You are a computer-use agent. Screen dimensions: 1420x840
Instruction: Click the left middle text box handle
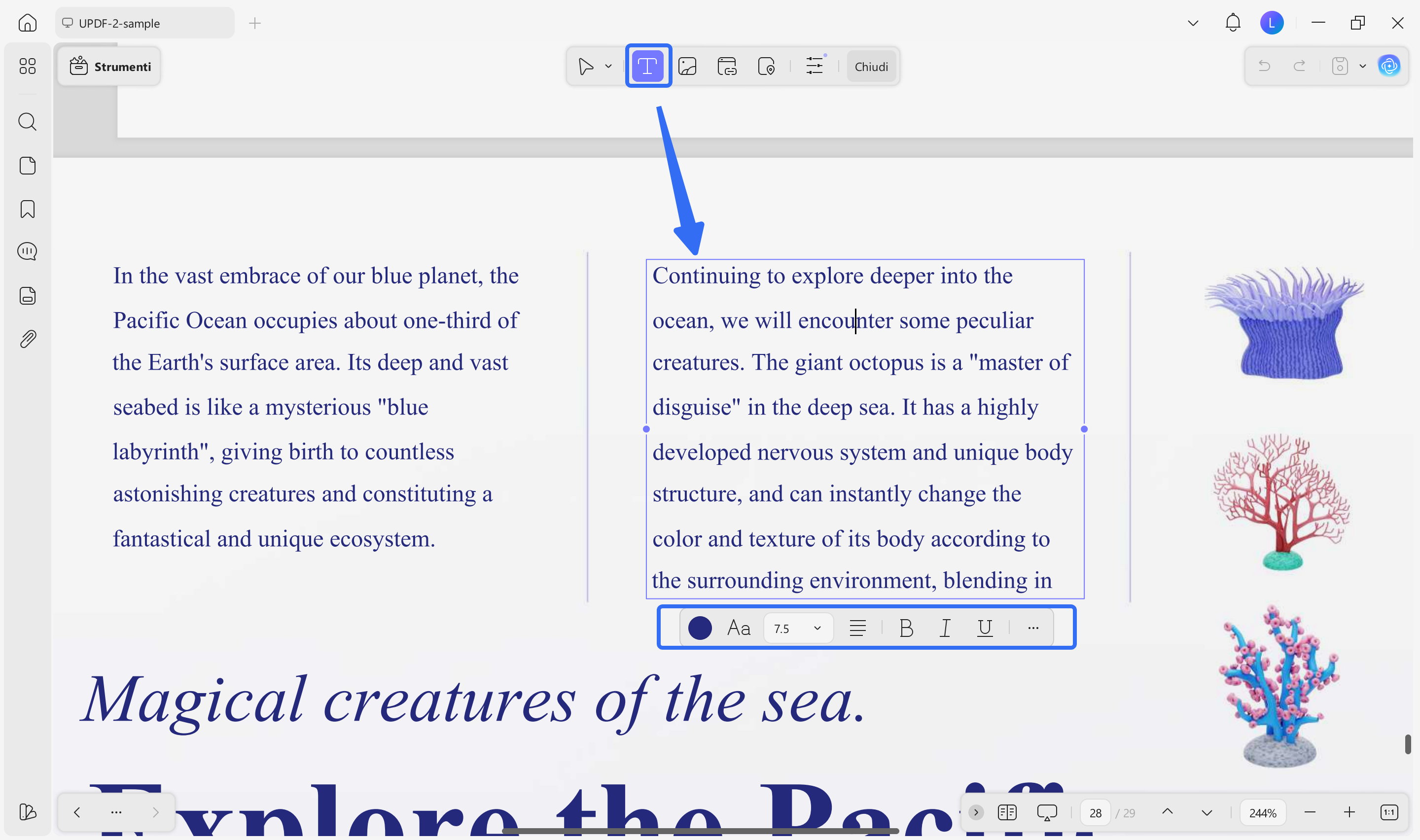point(646,429)
